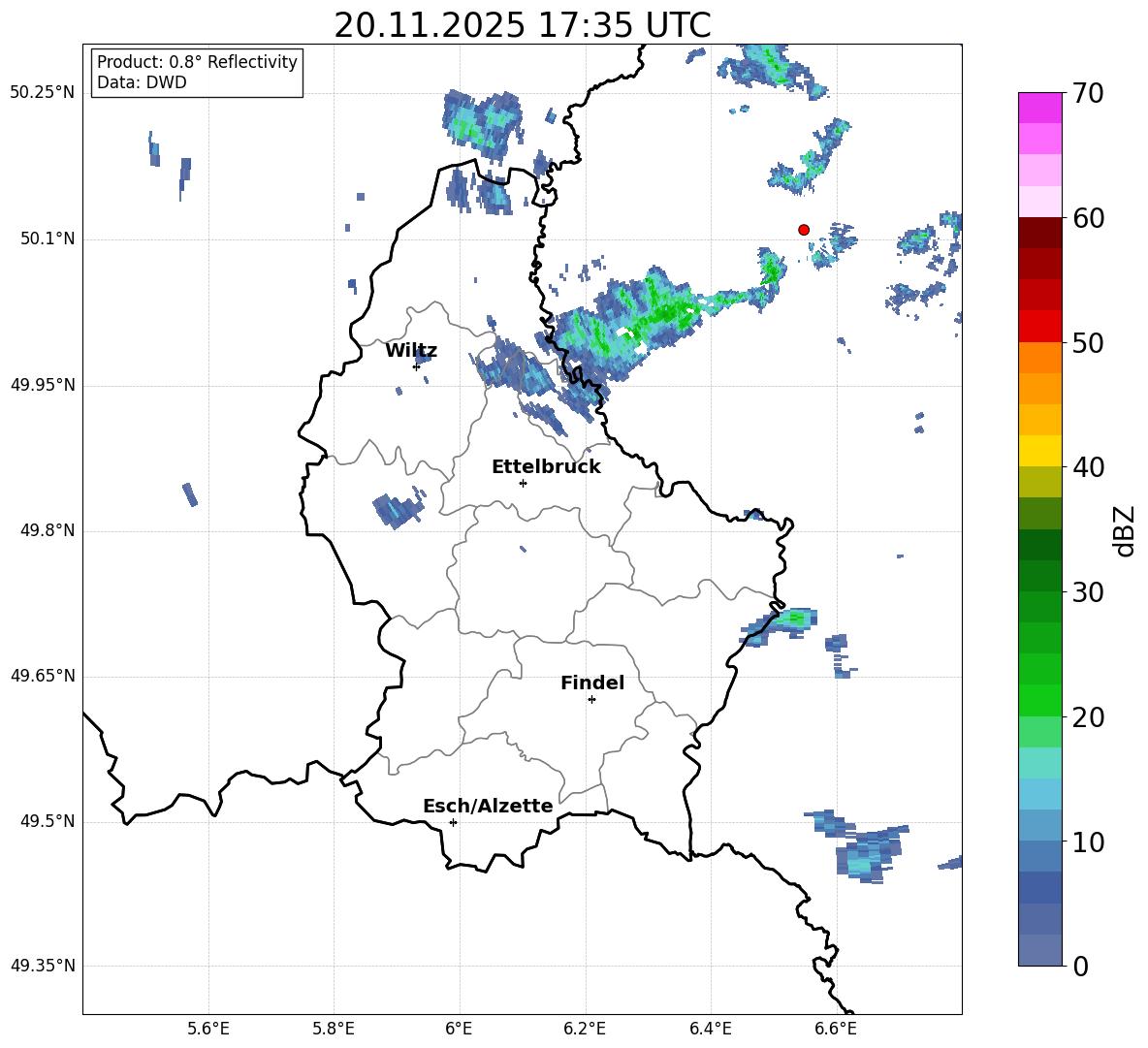This screenshot has width=1148, height=1048.
Task: Click the 'Product: 0.8° Reflectivity' text
Action: (197, 62)
